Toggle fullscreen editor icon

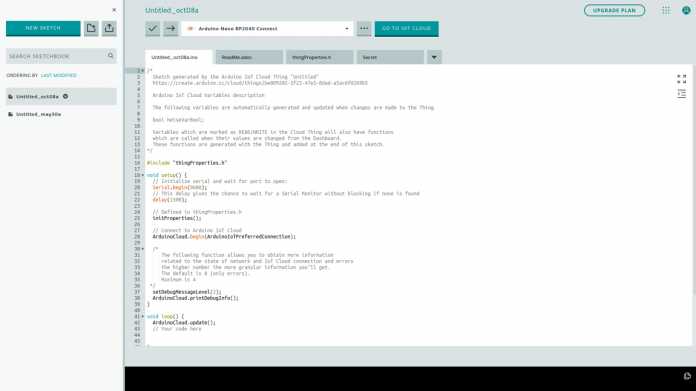(x=682, y=79)
